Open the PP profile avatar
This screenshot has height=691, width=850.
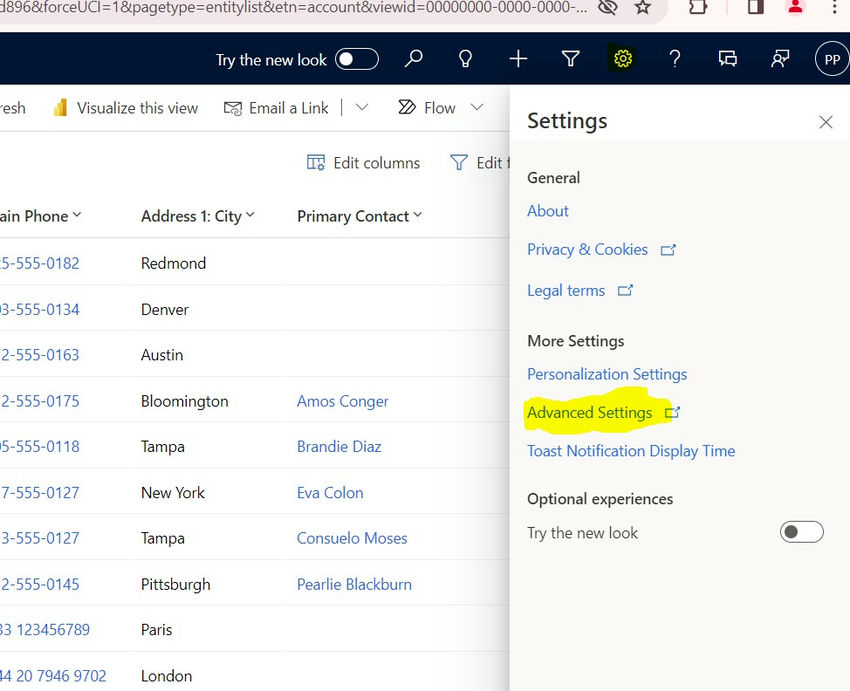tap(831, 59)
